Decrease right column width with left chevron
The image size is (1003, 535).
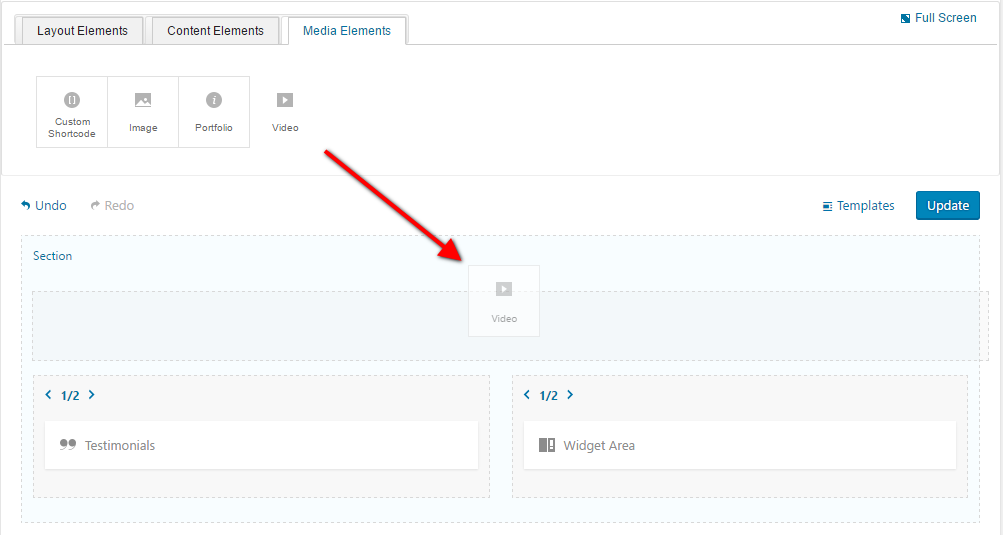pyautogui.click(x=527, y=395)
